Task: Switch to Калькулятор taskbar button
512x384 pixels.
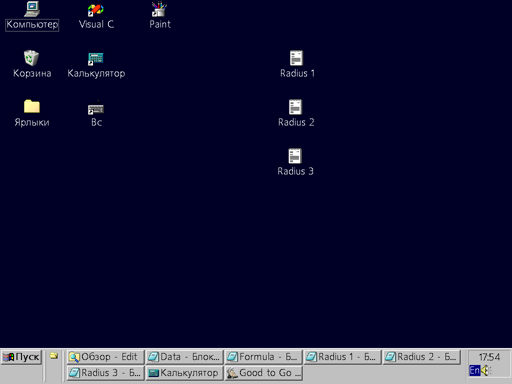Action: pos(184,373)
